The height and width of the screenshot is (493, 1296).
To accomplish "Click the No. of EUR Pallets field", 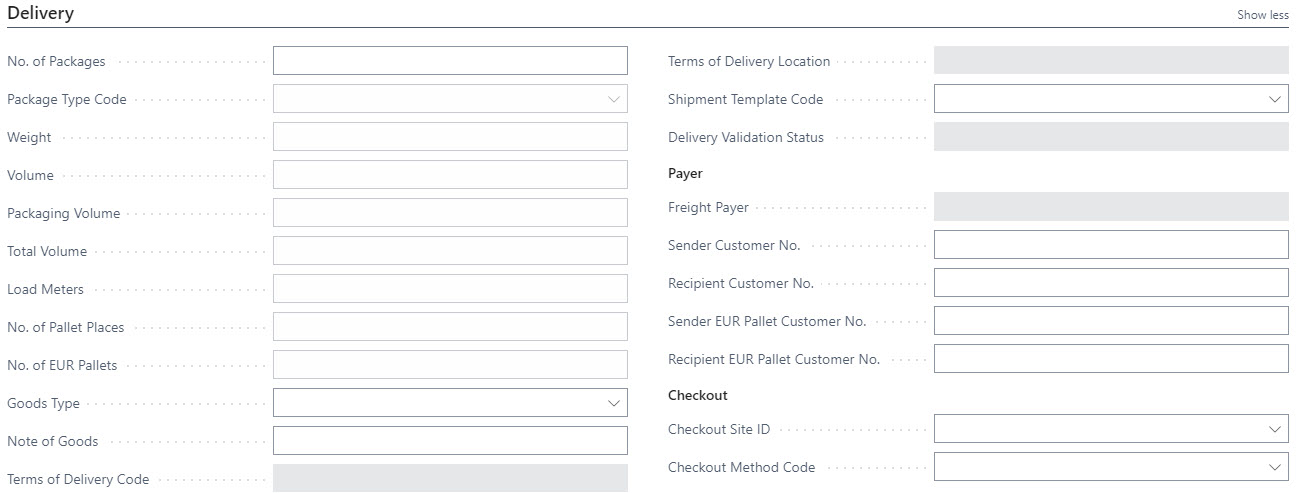I will tap(450, 365).
